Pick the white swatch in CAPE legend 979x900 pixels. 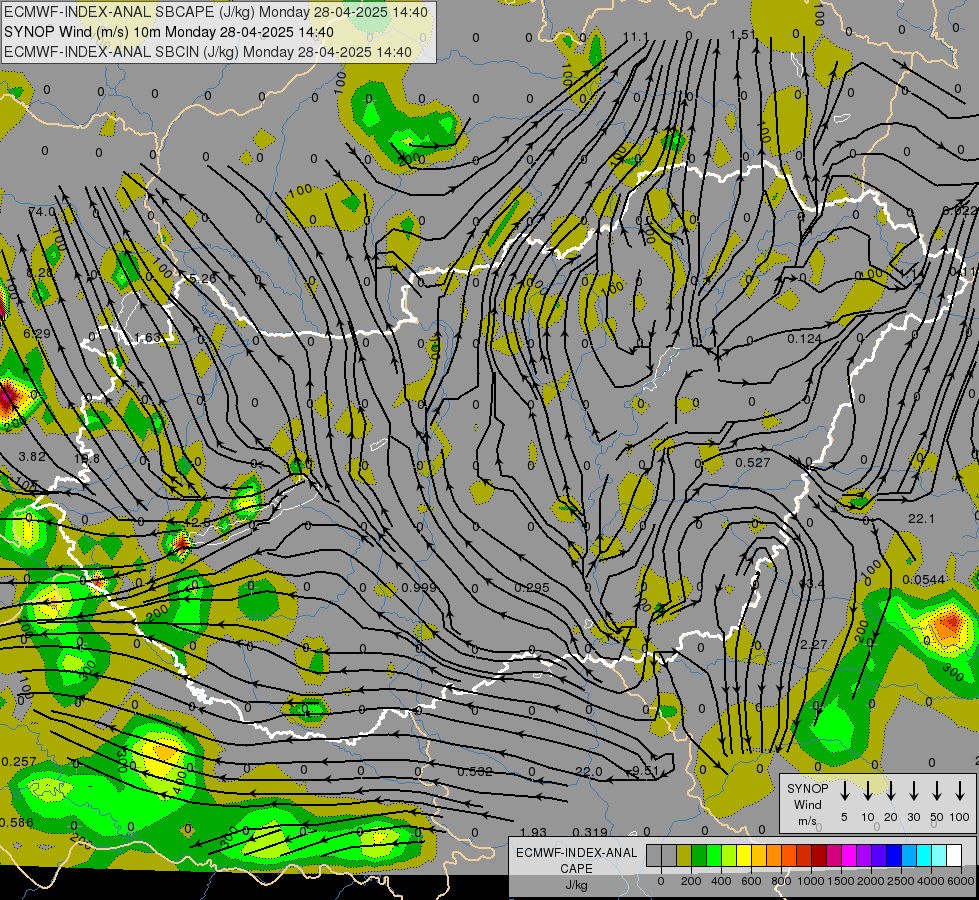(x=955, y=855)
